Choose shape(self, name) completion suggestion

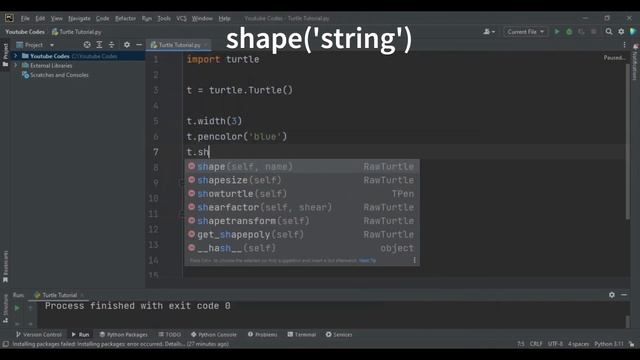tap(302, 167)
